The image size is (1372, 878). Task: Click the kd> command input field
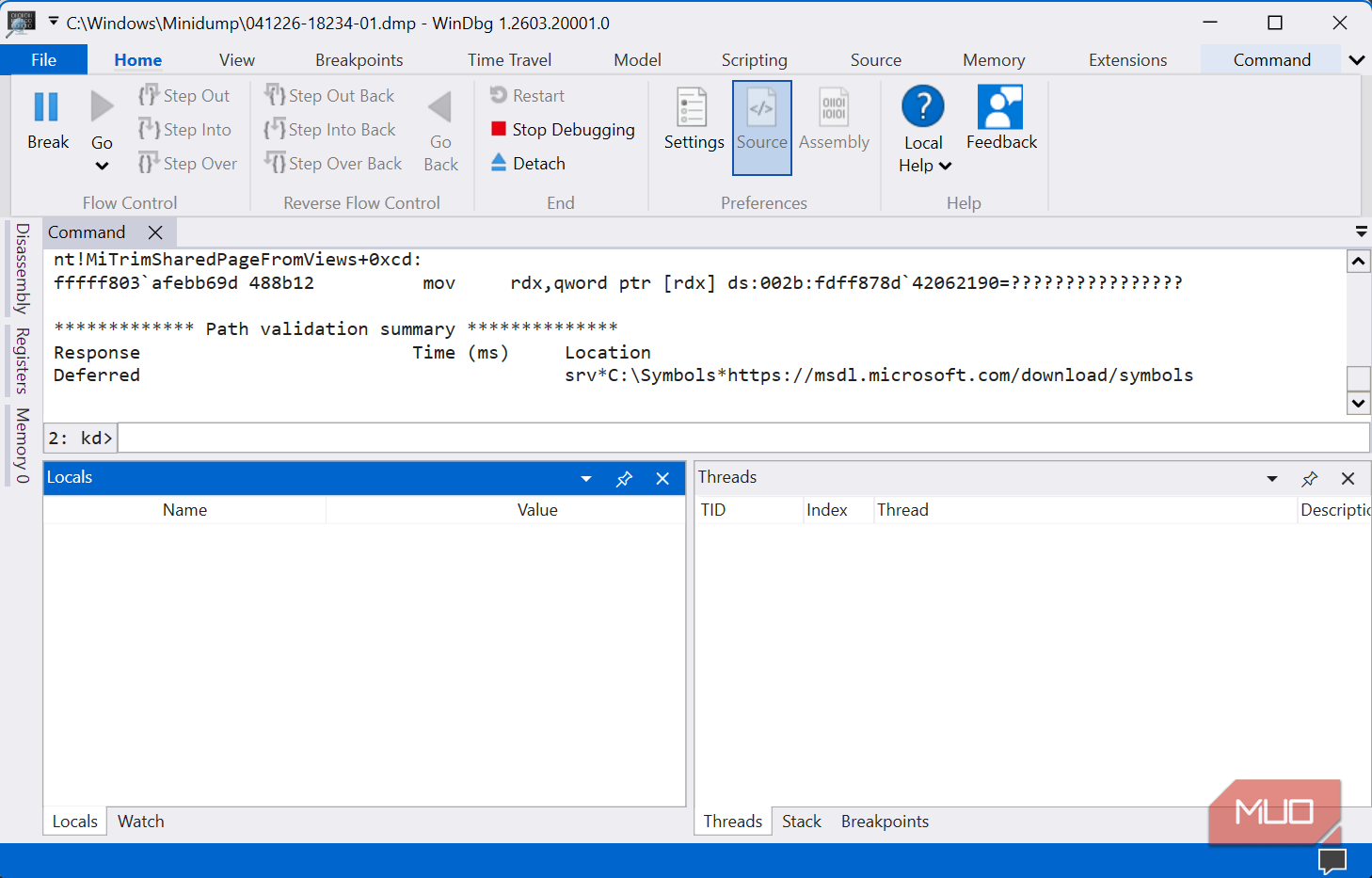743,438
